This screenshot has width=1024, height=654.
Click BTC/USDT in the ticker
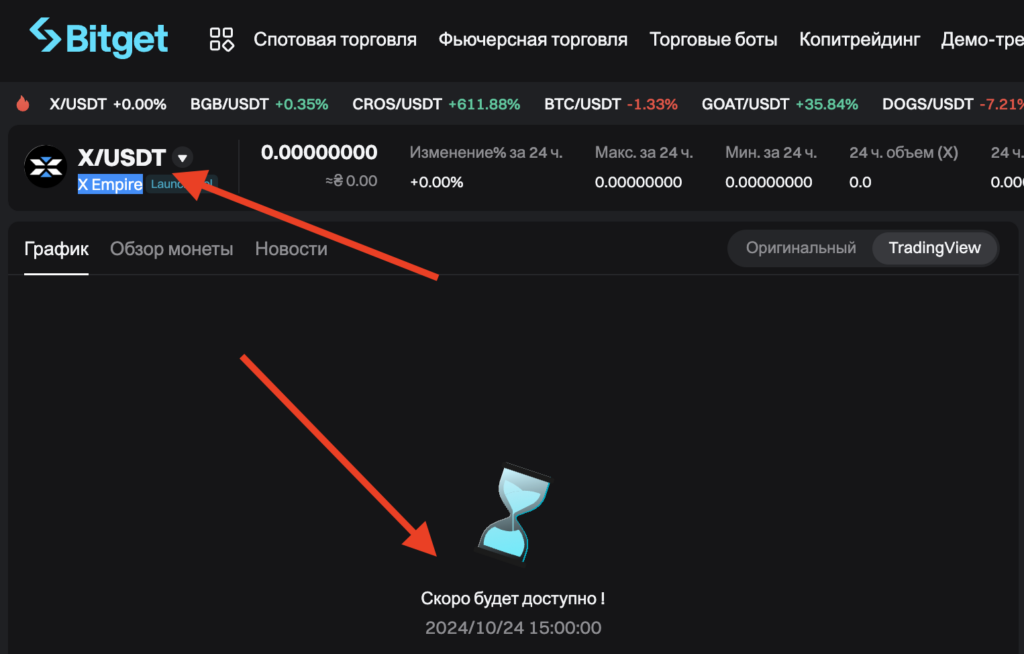(583, 104)
